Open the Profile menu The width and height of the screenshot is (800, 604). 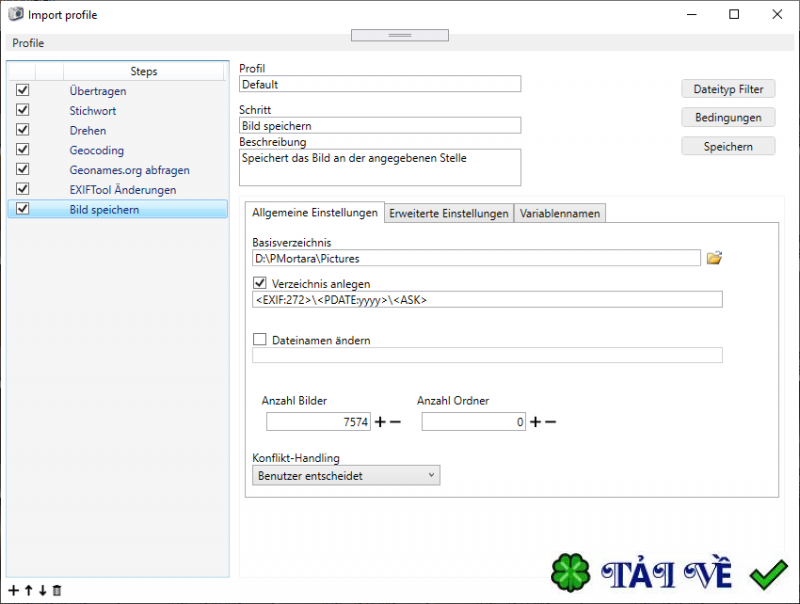click(x=27, y=43)
